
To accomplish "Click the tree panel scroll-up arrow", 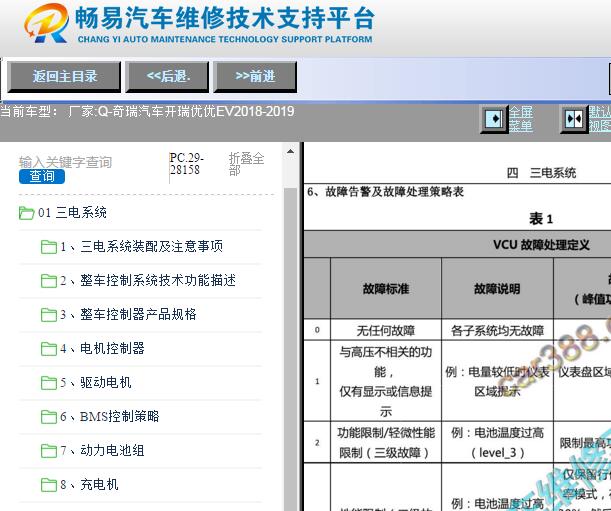I will (x=290, y=151).
